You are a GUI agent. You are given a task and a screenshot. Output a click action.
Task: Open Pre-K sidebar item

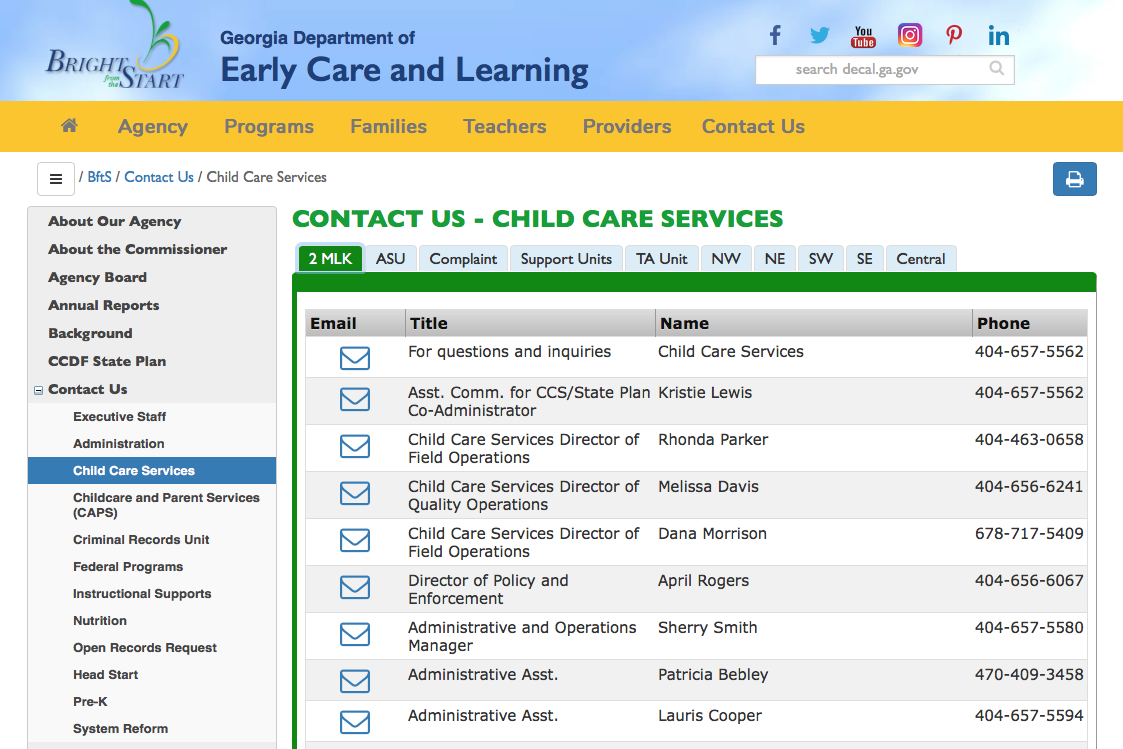click(90, 702)
